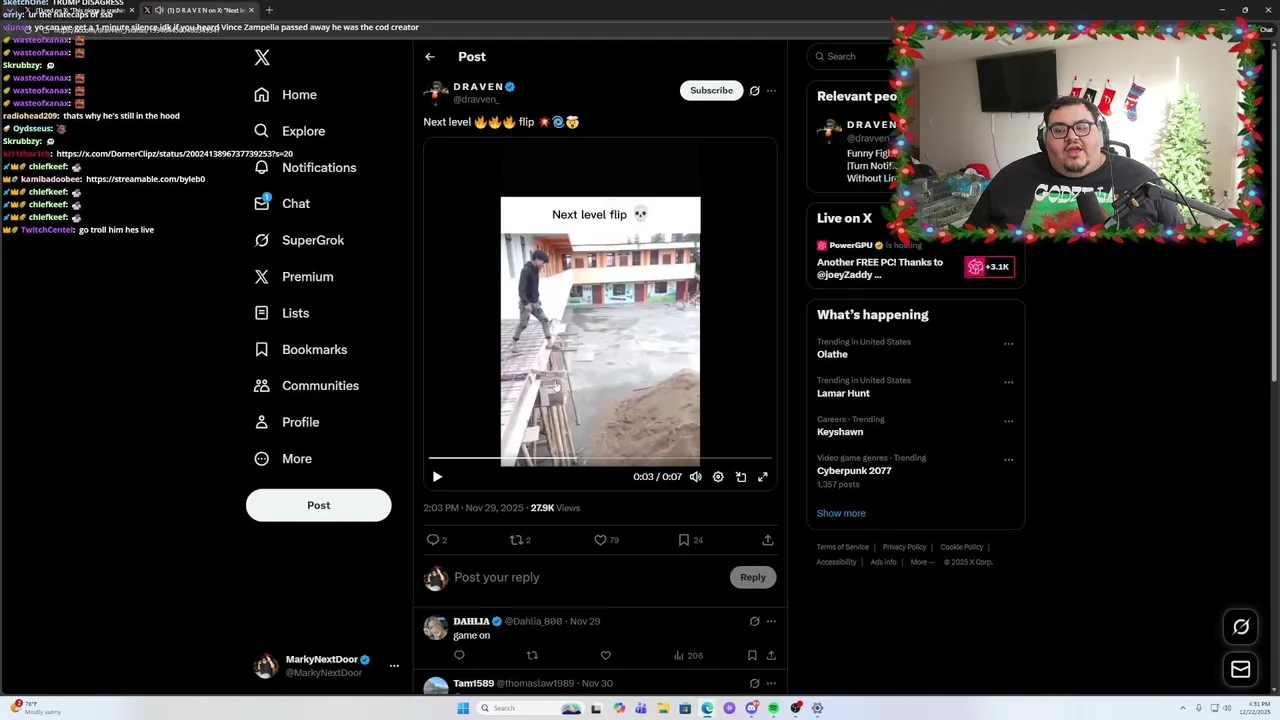Image resolution: width=1280 pixels, height=720 pixels.
Task: Open more options on DAHLIA's reply
Action: (x=771, y=621)
